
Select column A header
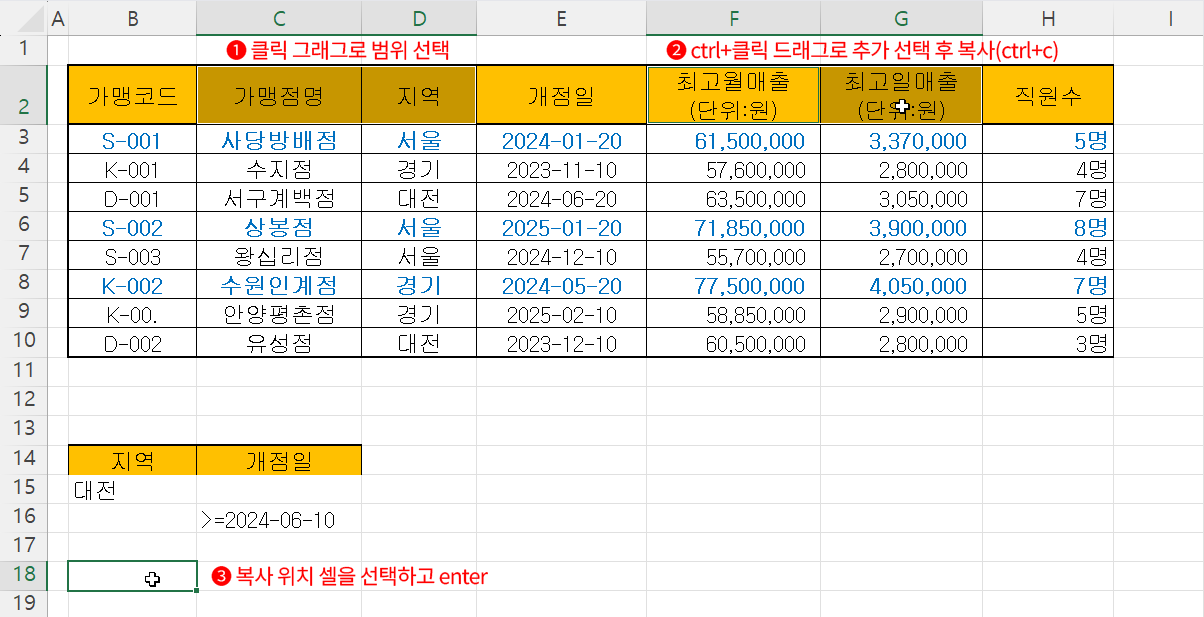coord(57,17)
